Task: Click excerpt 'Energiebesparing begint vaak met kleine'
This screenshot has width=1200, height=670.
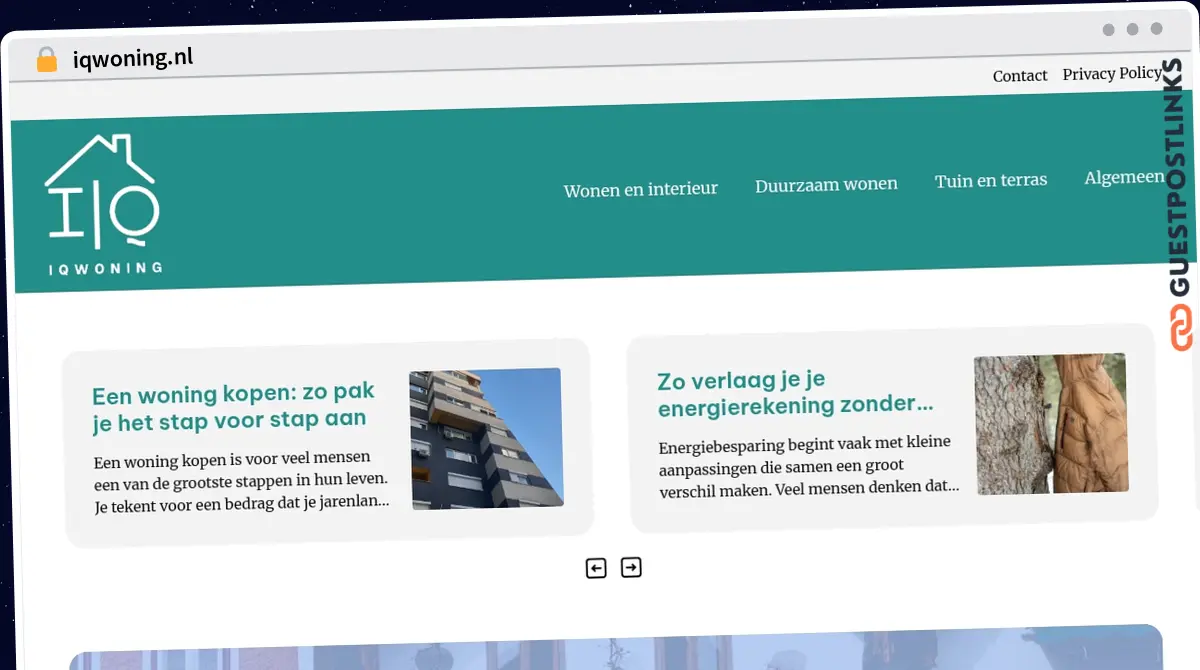Action: tap(808, 466)
